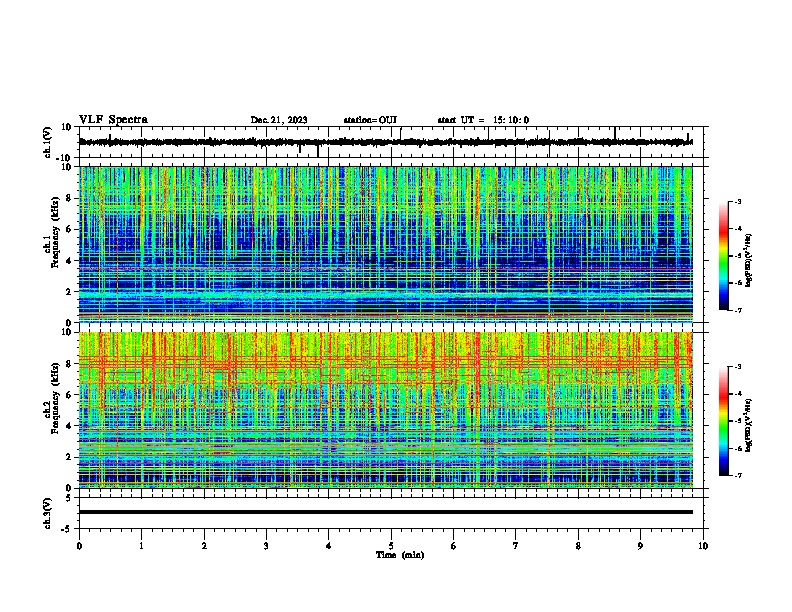Click time axis tick label 3
Screen dimensions: 792x612
pyautogui.click(x=266, y=545)
